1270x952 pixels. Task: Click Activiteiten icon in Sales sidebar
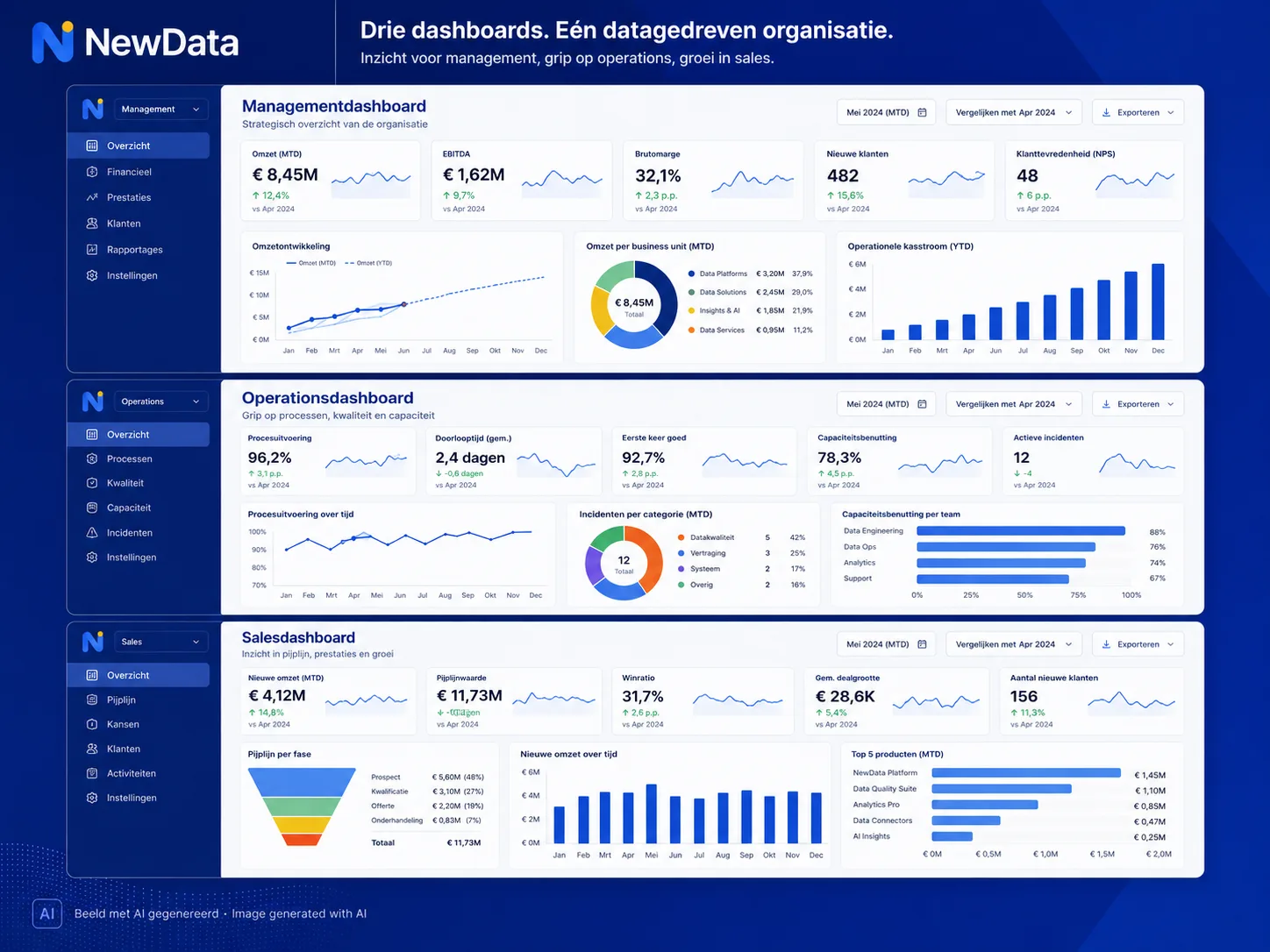[x=92, y=773]
